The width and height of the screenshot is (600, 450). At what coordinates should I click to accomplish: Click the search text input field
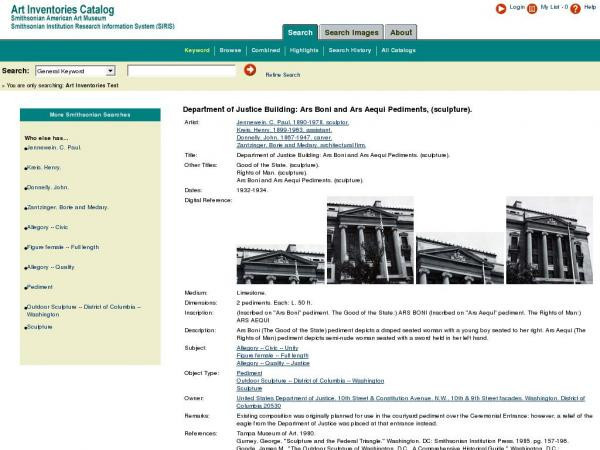tap(181, 71)
